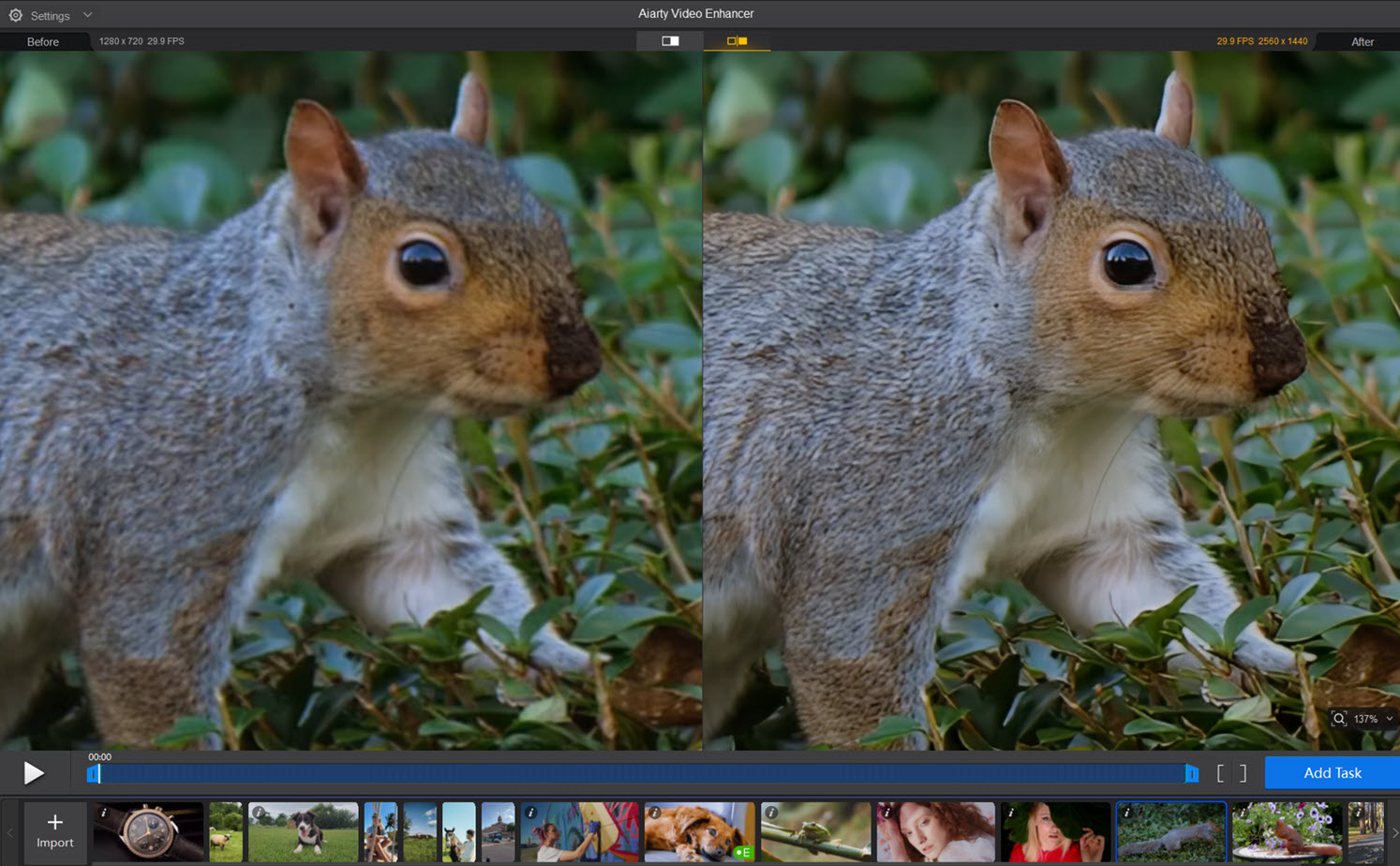Select the dog running on grass thumbnail
1400x866 pixels.
pyautogui.click(x=303, y=832)
